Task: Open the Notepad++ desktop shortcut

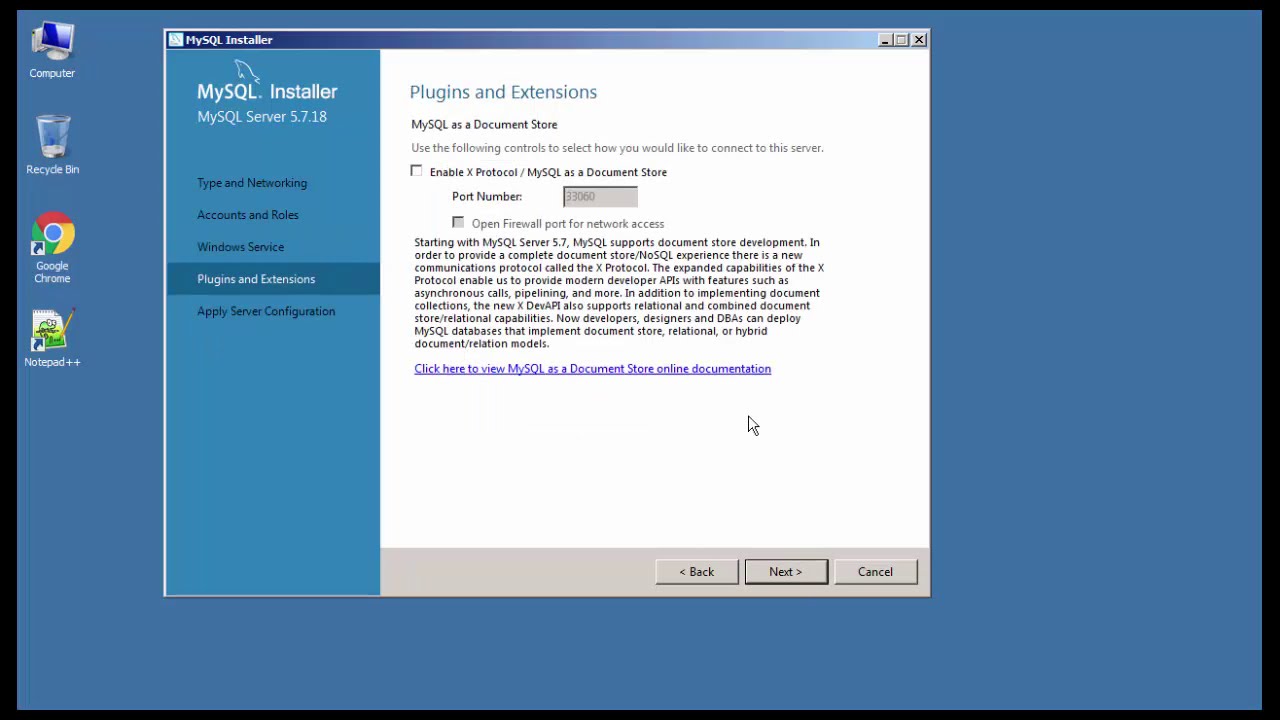Action: click(x=52, y=339)
